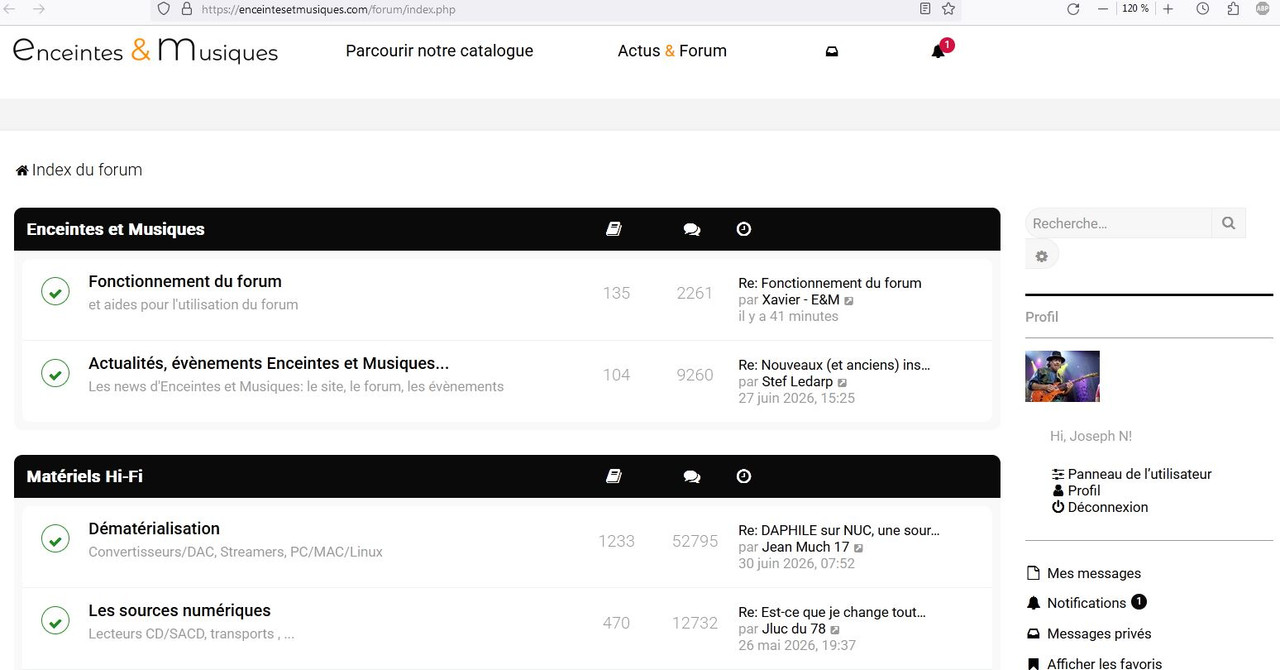Click read-status checkmark for Fonctionnement du forum
1280x670 pixels.
click(x=55, y=292)
